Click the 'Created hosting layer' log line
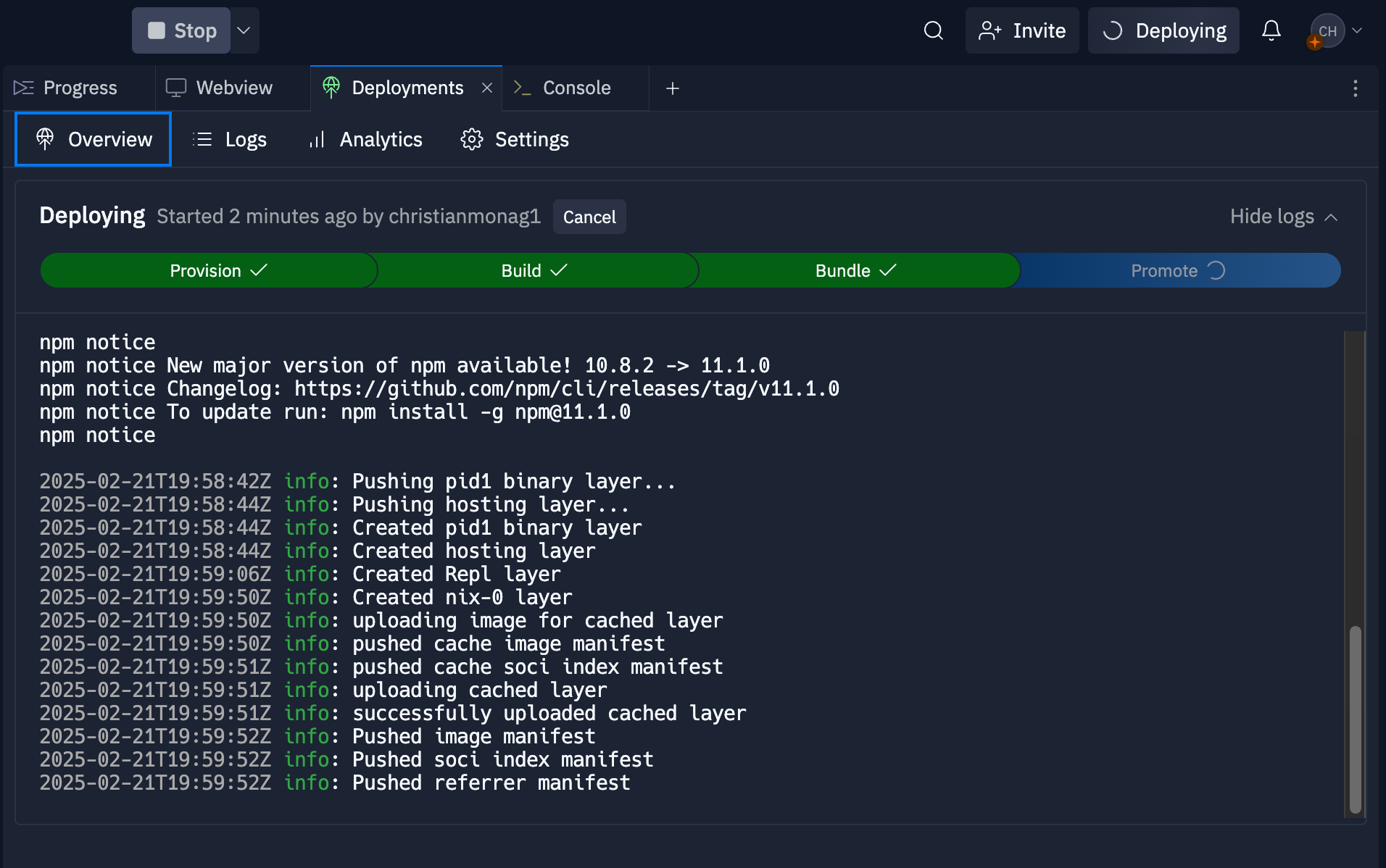This screenshot has height=868, width=1386. click(318, 551)
